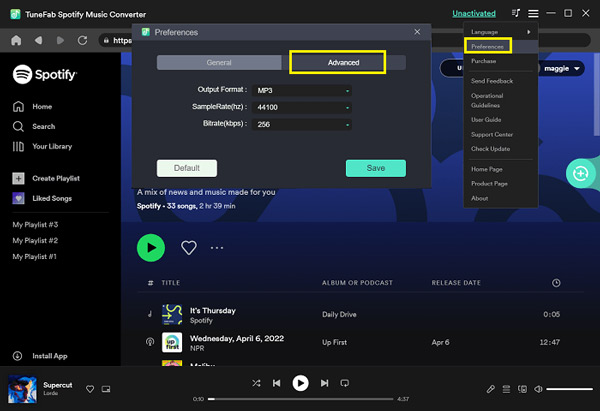This screenshot has width=600, height=411.
Task: Like the playlist with the heart icon
Action: (x=189, y=248)
